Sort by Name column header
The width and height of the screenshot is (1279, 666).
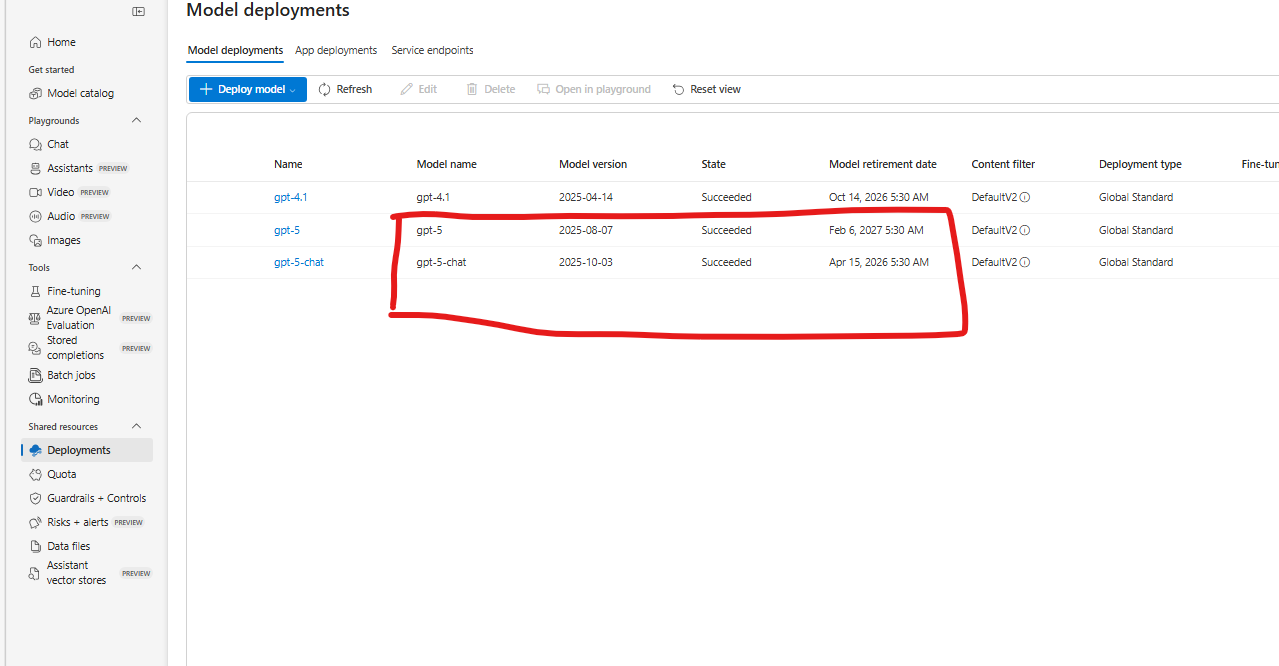click(x=288, y=164)
